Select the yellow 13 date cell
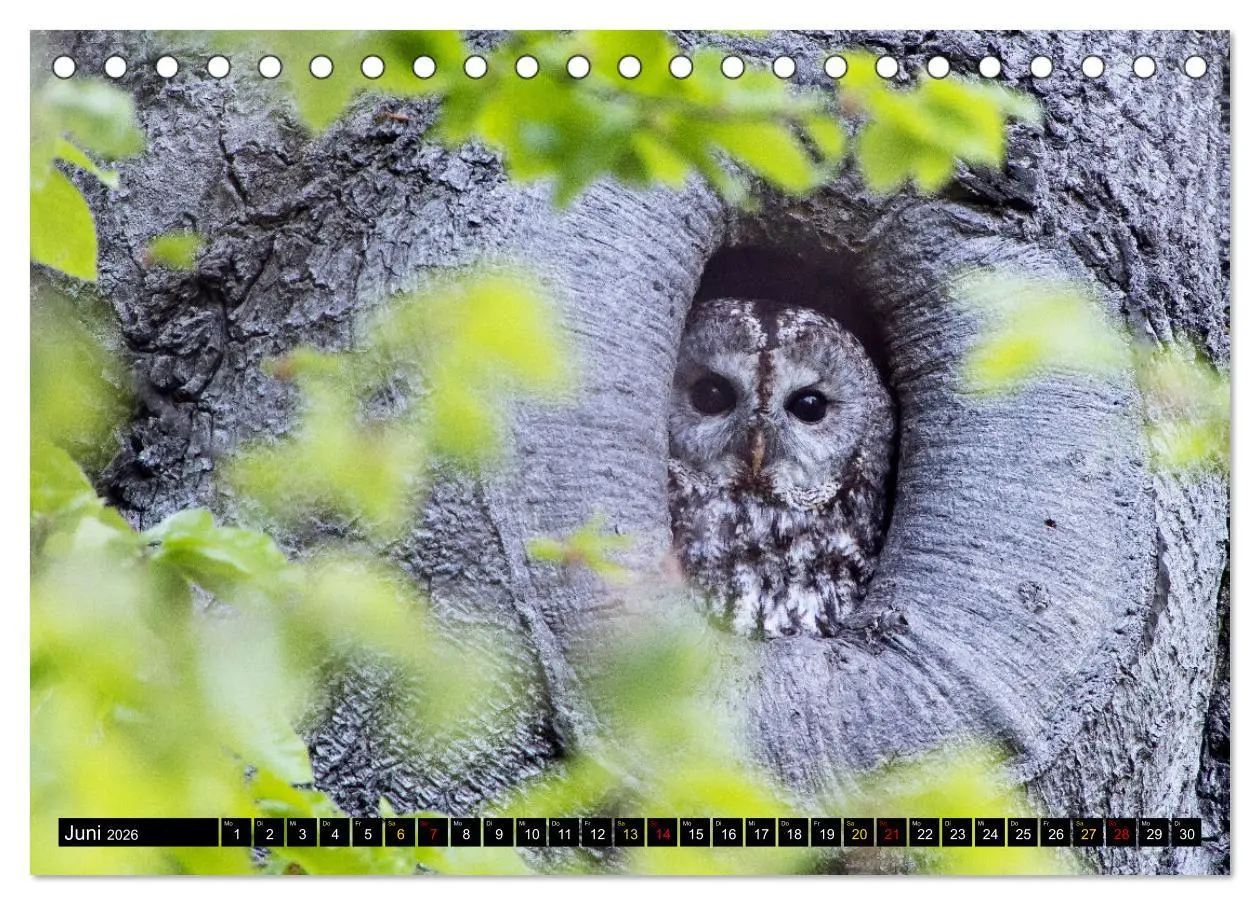This screenshot has width=1260, height=905. click(x=629, y=833)
